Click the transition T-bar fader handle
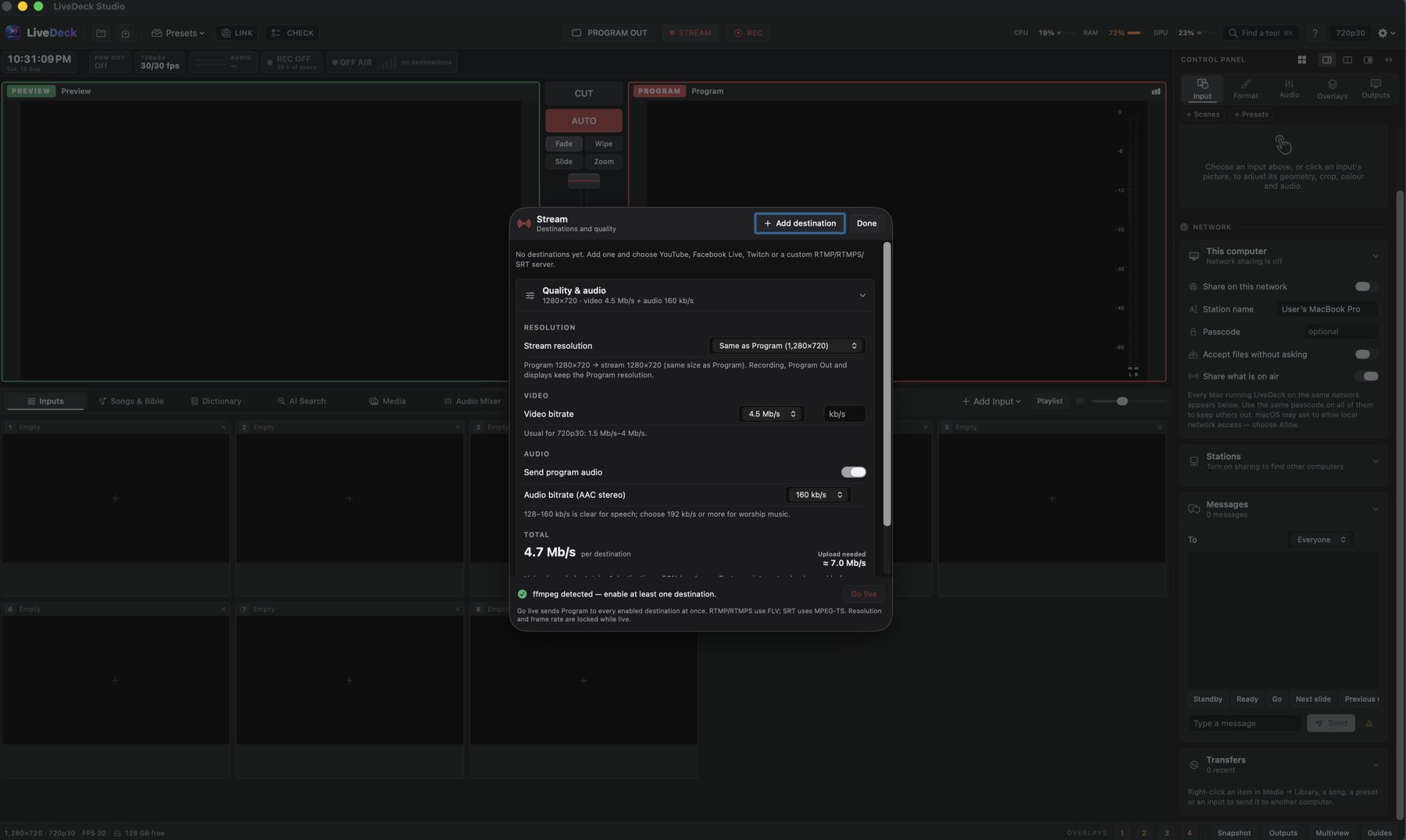Screen dimensions: 1406x840 (583, 180)
